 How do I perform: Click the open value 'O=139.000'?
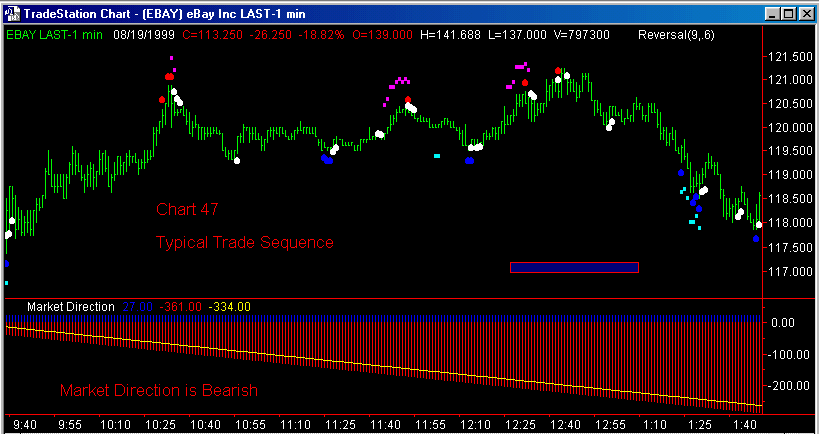pyautogui.click(x=382, y=36)
